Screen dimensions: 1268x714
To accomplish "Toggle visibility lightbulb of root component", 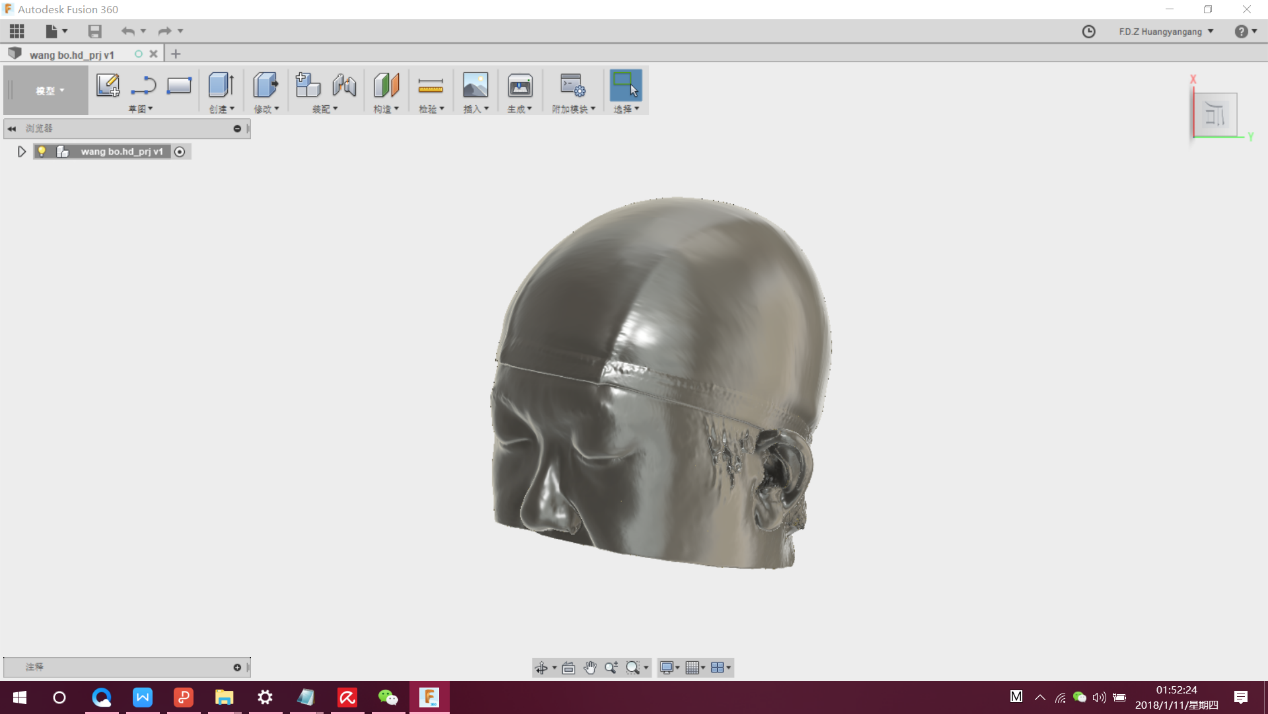I will click(x=42, y=152).
